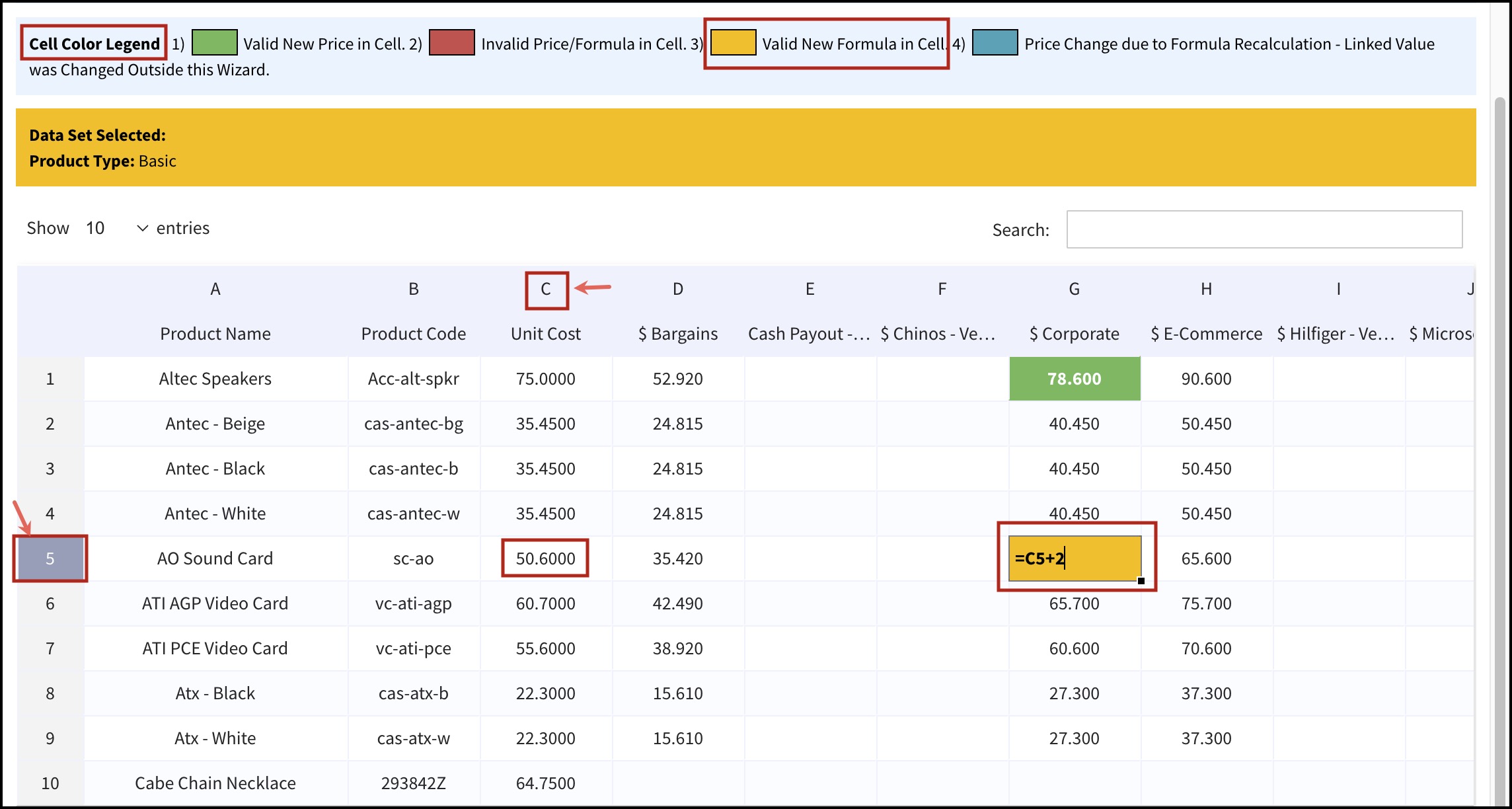Click Unit Cost 64.7500

(x=546, y=783)
